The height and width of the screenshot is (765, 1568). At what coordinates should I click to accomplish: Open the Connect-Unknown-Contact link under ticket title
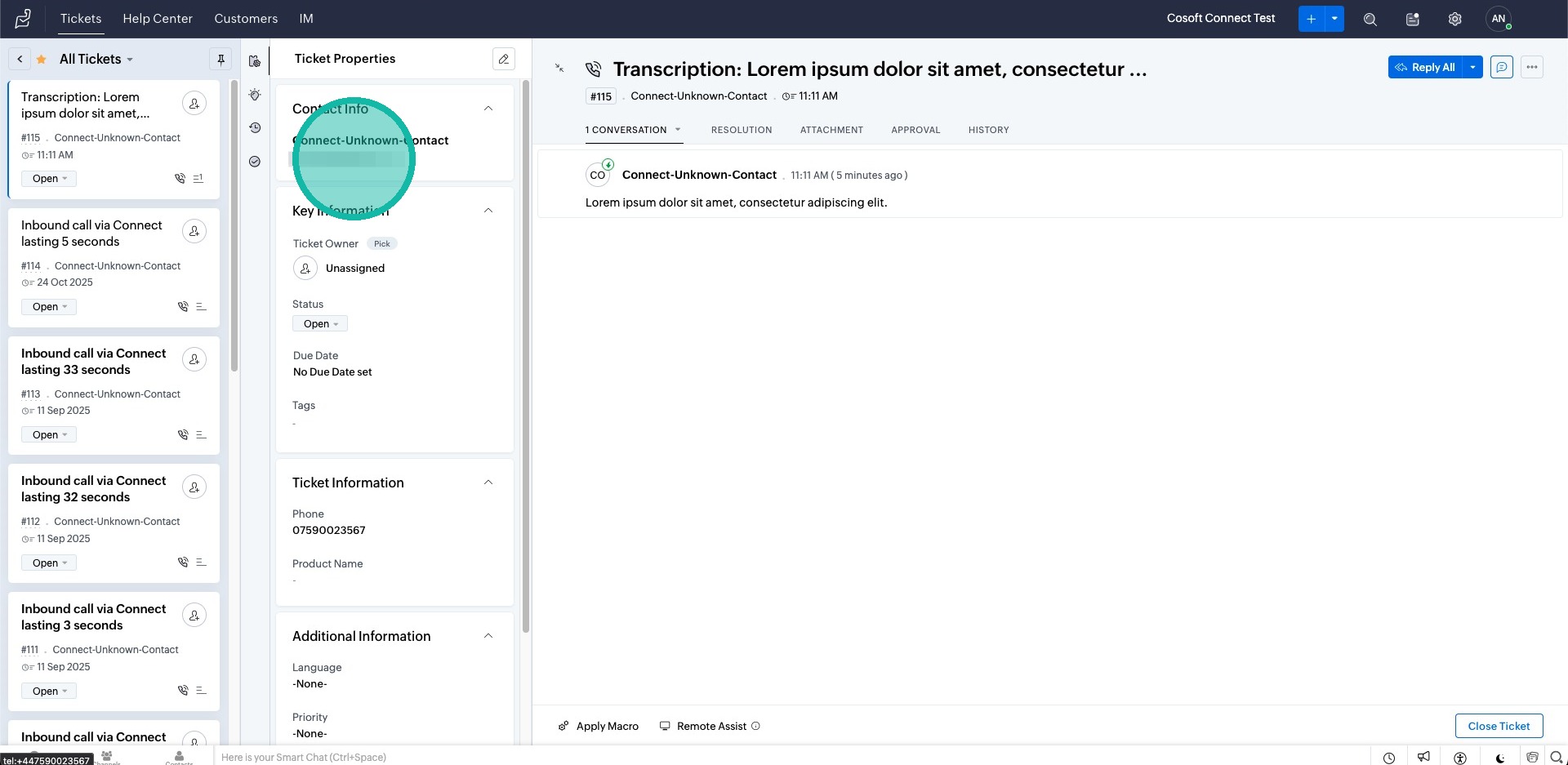(x=699, y=96)
